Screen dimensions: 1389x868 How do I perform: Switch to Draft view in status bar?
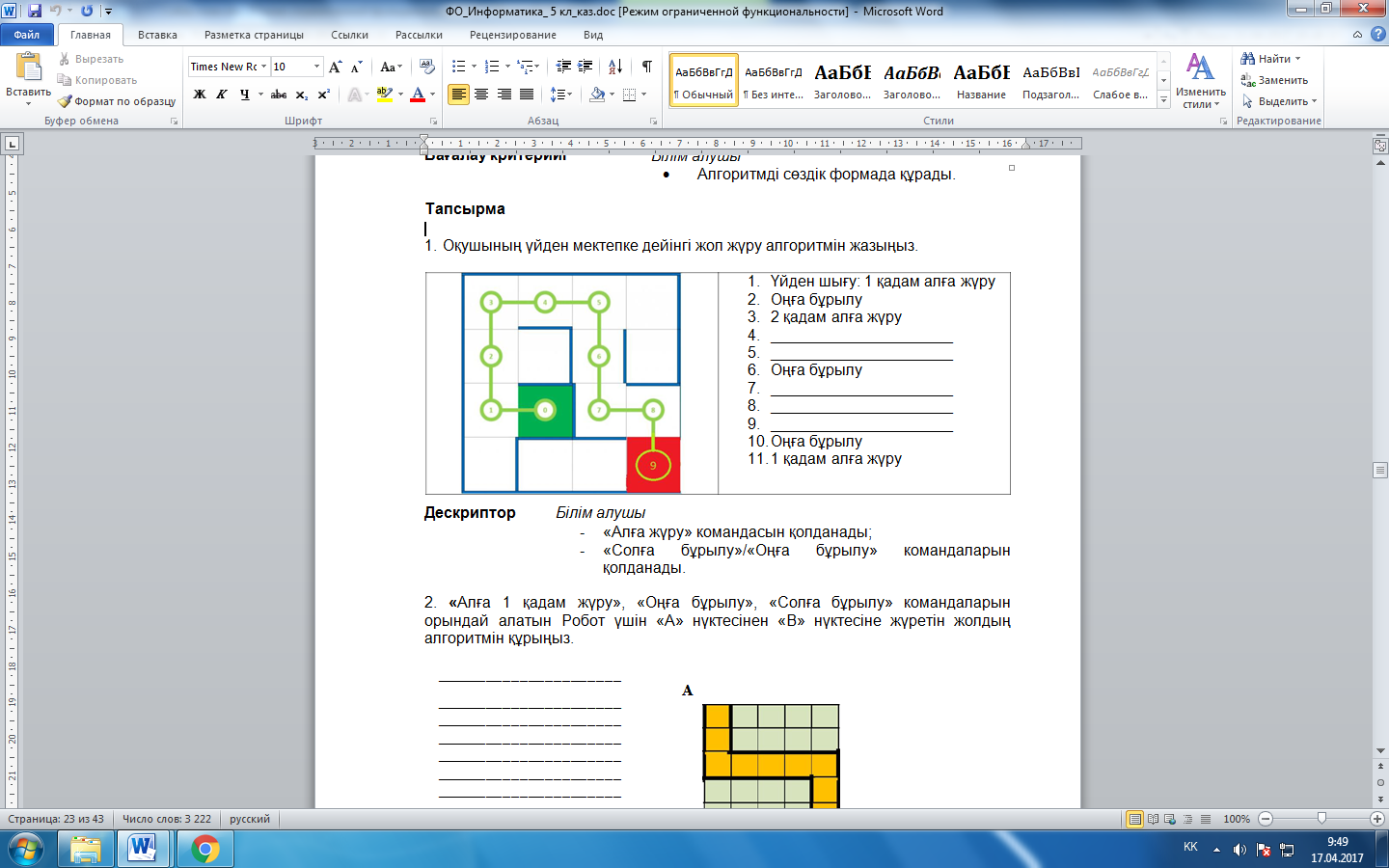[x=1205, y=819]
